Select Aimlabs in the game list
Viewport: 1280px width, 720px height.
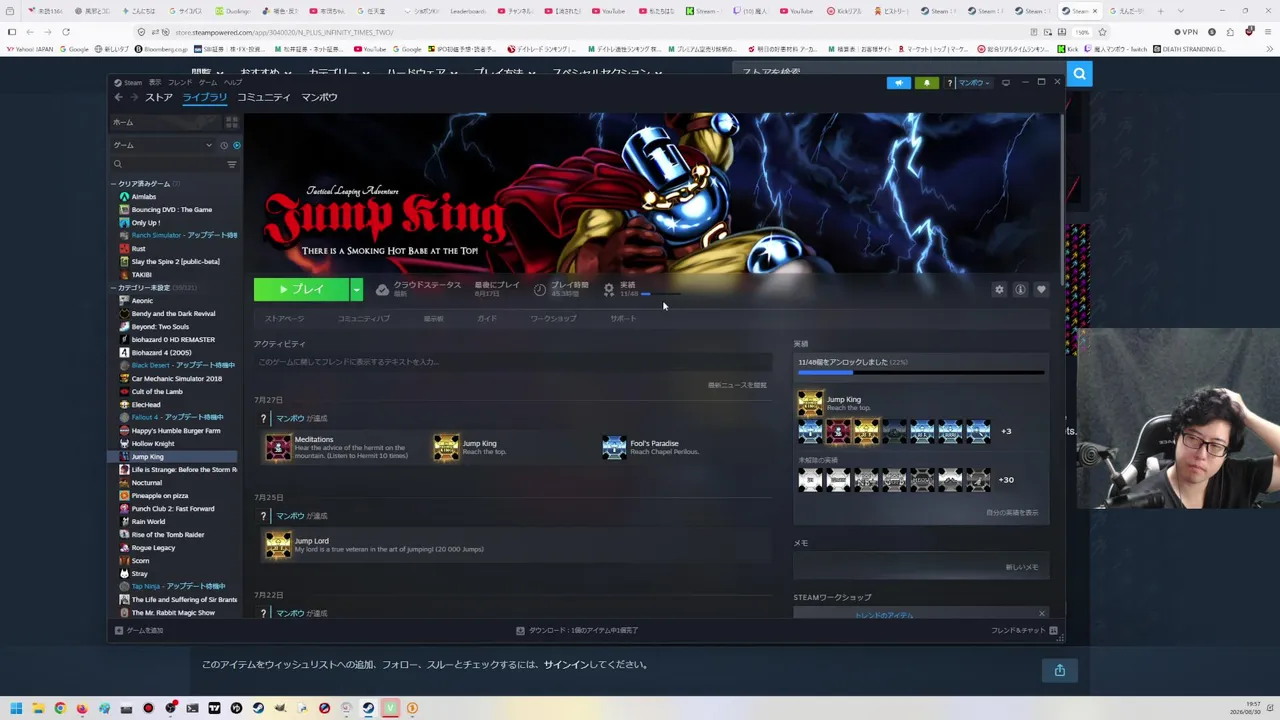point(144,197)
